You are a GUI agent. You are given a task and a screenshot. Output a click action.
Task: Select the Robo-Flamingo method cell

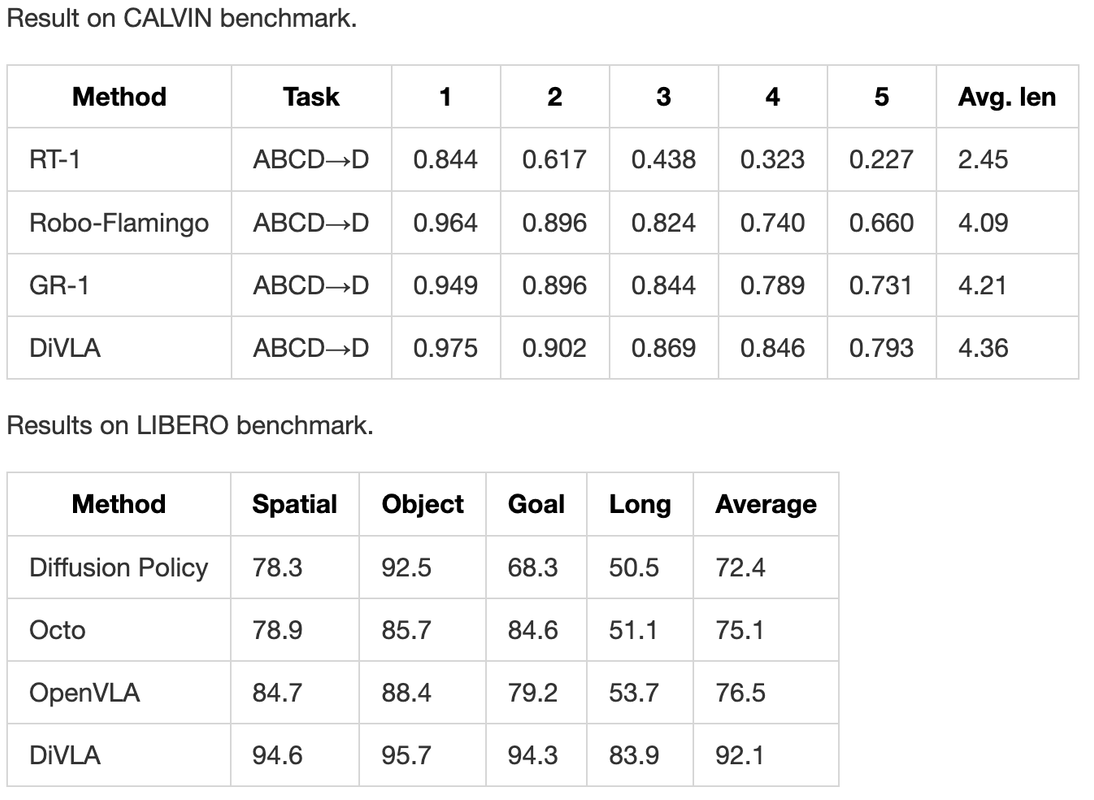pyautogui.click(x=119, y=222)
